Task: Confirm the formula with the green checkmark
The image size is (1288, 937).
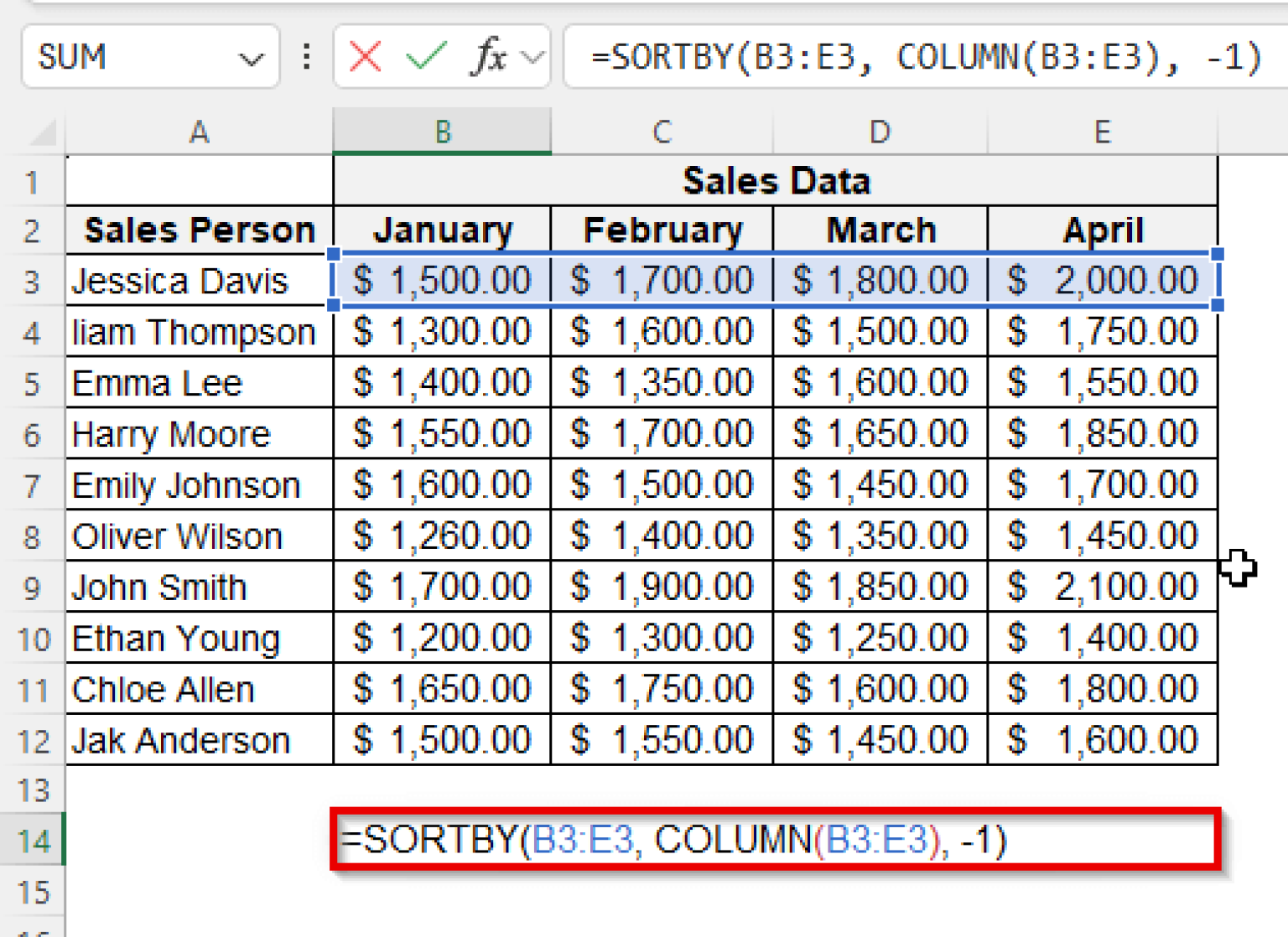Action: (x=426, y=57)
